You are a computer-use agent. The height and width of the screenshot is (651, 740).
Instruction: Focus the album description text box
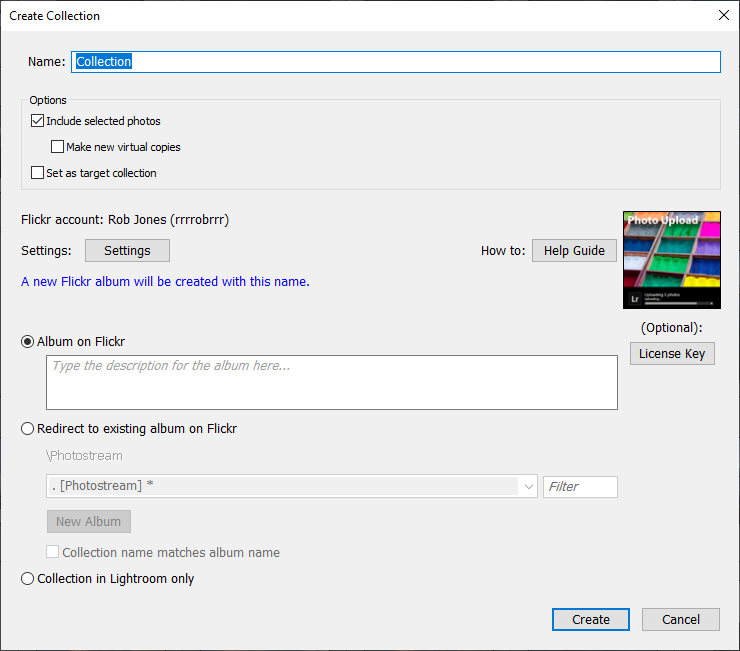click(331, 382)
